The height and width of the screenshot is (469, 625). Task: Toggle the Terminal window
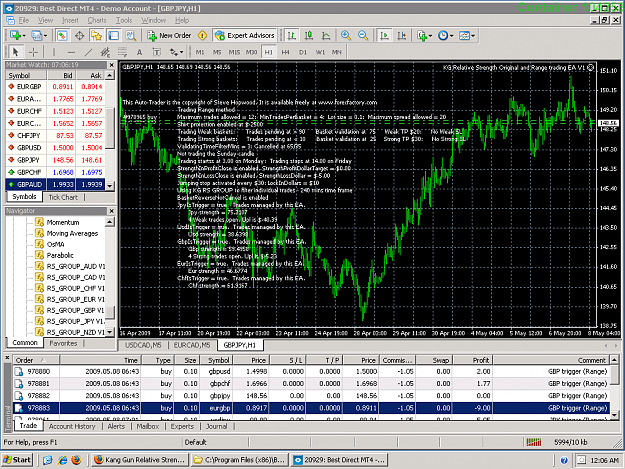pos(114,35)
